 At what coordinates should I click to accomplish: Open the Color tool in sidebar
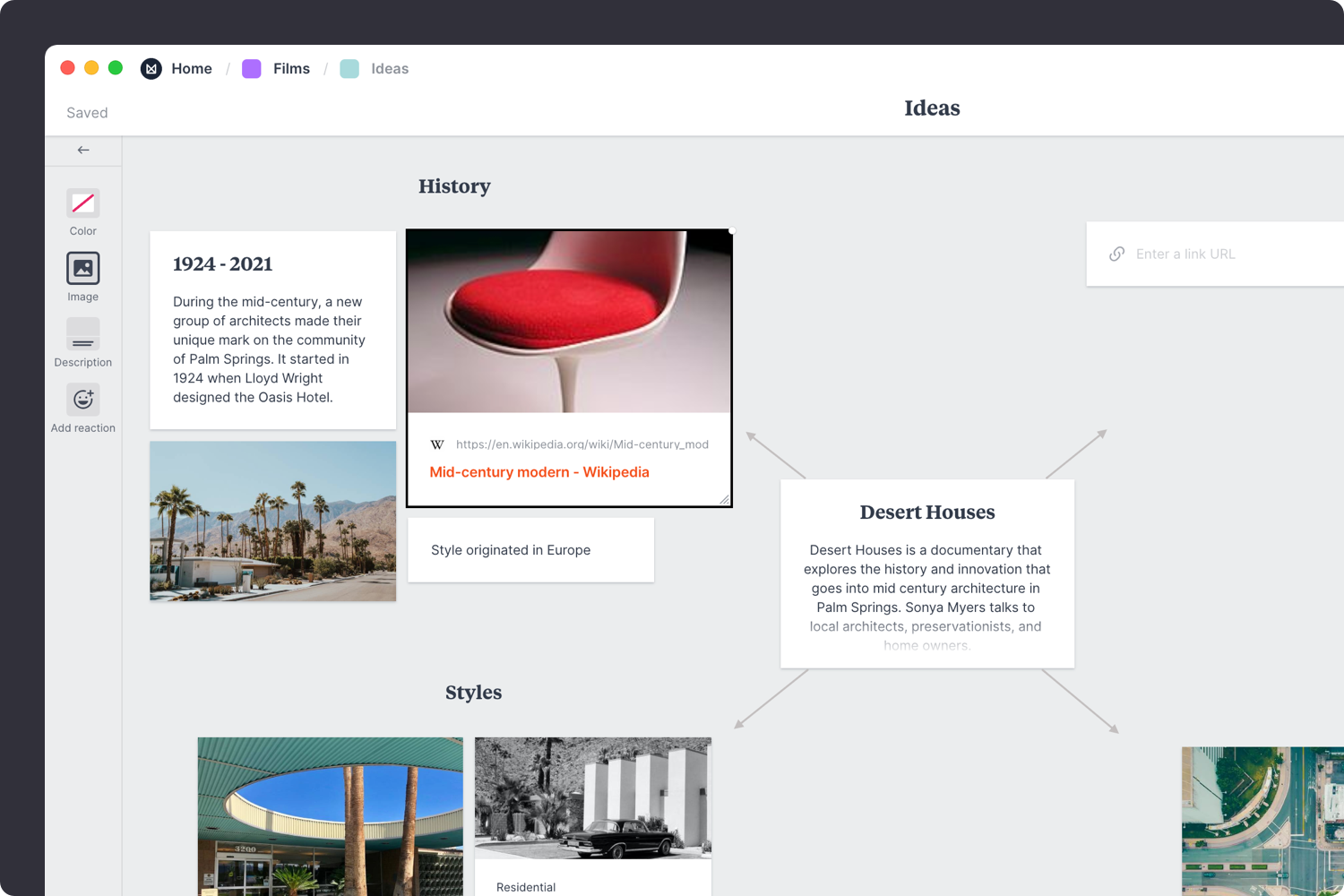(82, 203)
